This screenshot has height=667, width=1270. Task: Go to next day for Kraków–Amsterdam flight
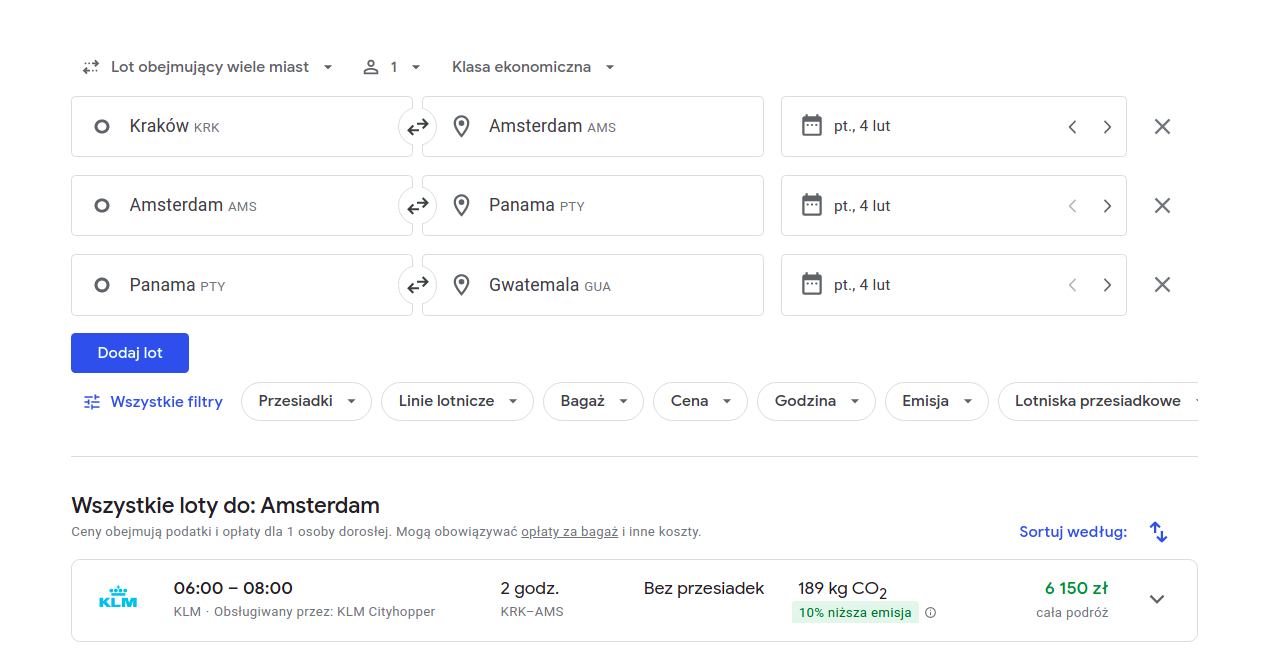pyautogui.click(x=1107, y=127)
